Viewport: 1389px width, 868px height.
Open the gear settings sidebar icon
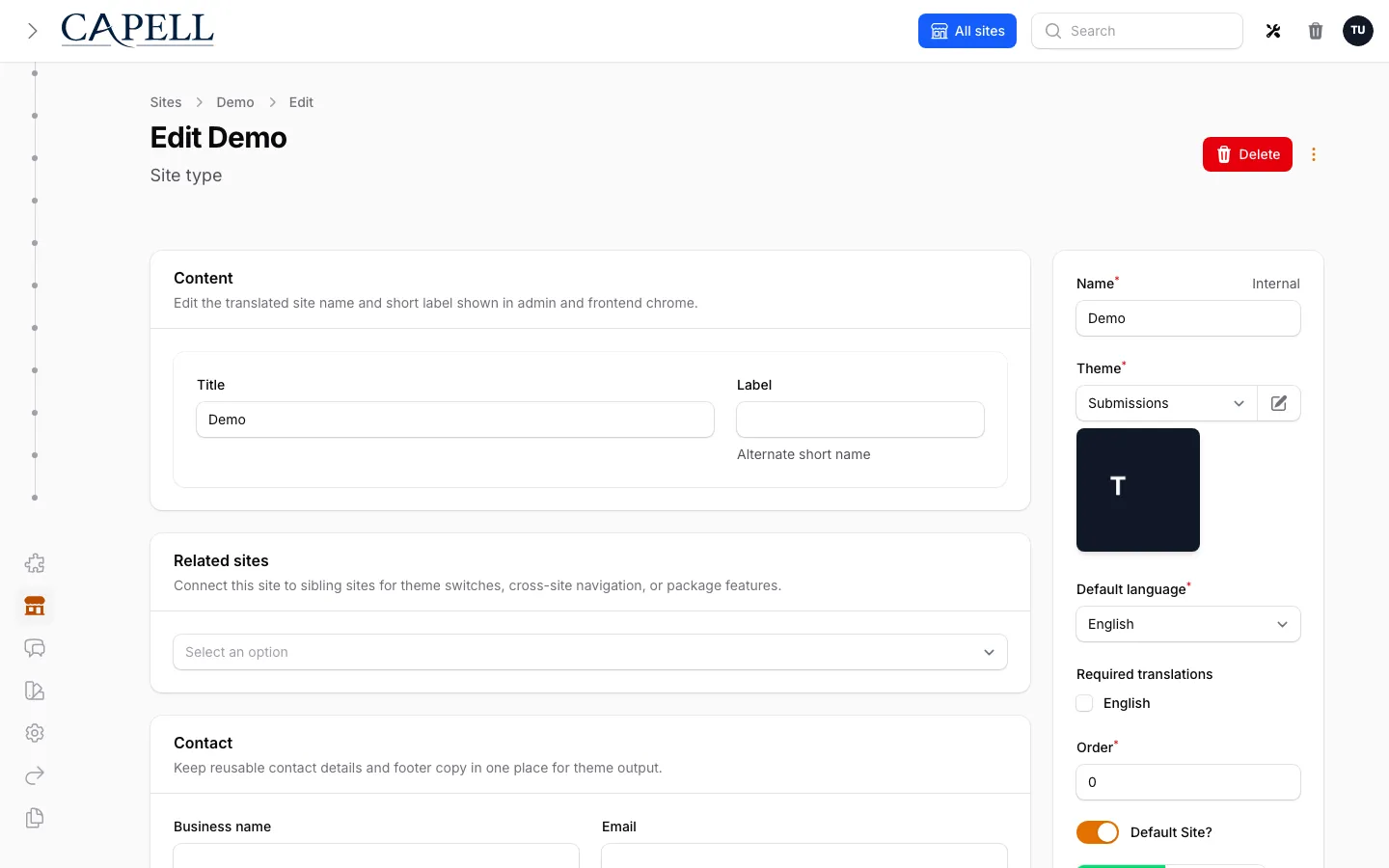coord(35,733)
